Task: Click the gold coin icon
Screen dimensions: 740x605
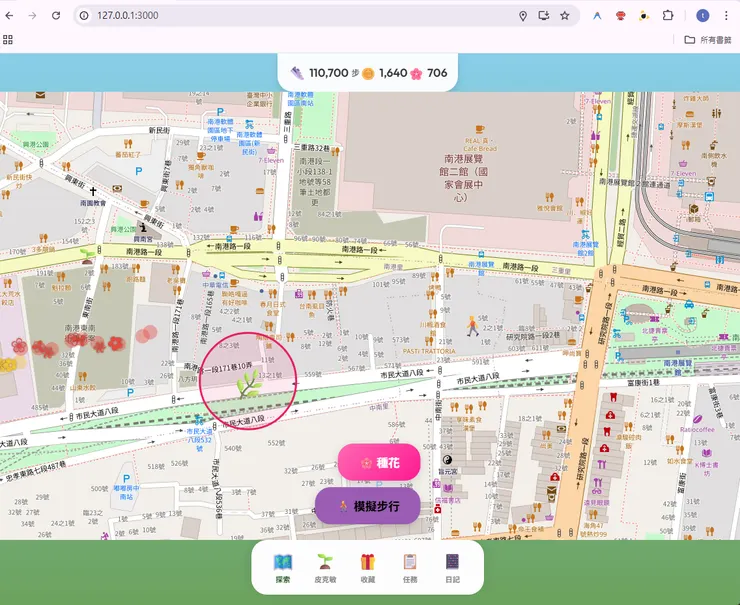Action: point(368,74)
